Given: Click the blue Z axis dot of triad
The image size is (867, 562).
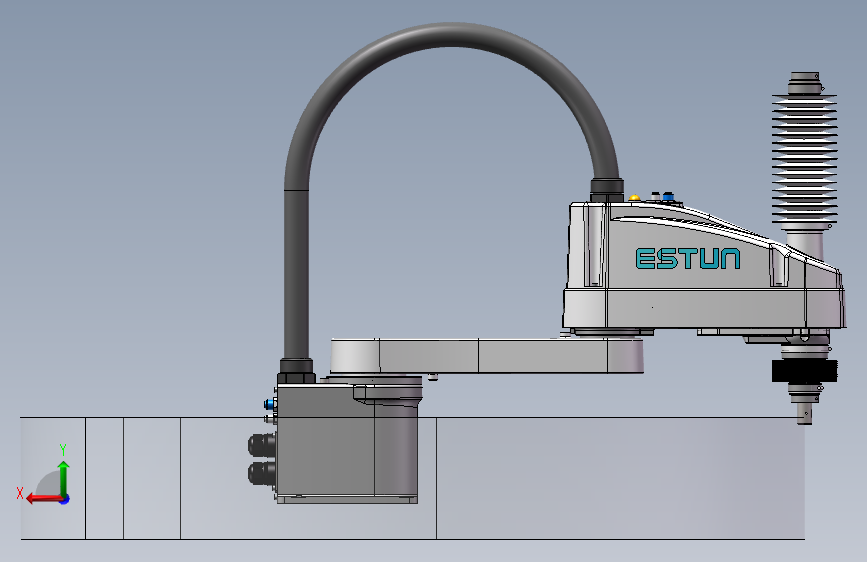Looking at the screenshot, I should tap(65, 499).
